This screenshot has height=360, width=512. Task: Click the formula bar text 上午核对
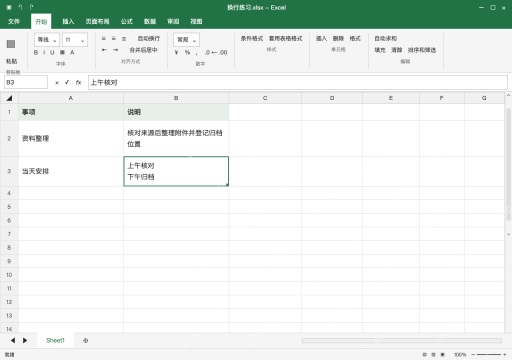coord(104,82)
